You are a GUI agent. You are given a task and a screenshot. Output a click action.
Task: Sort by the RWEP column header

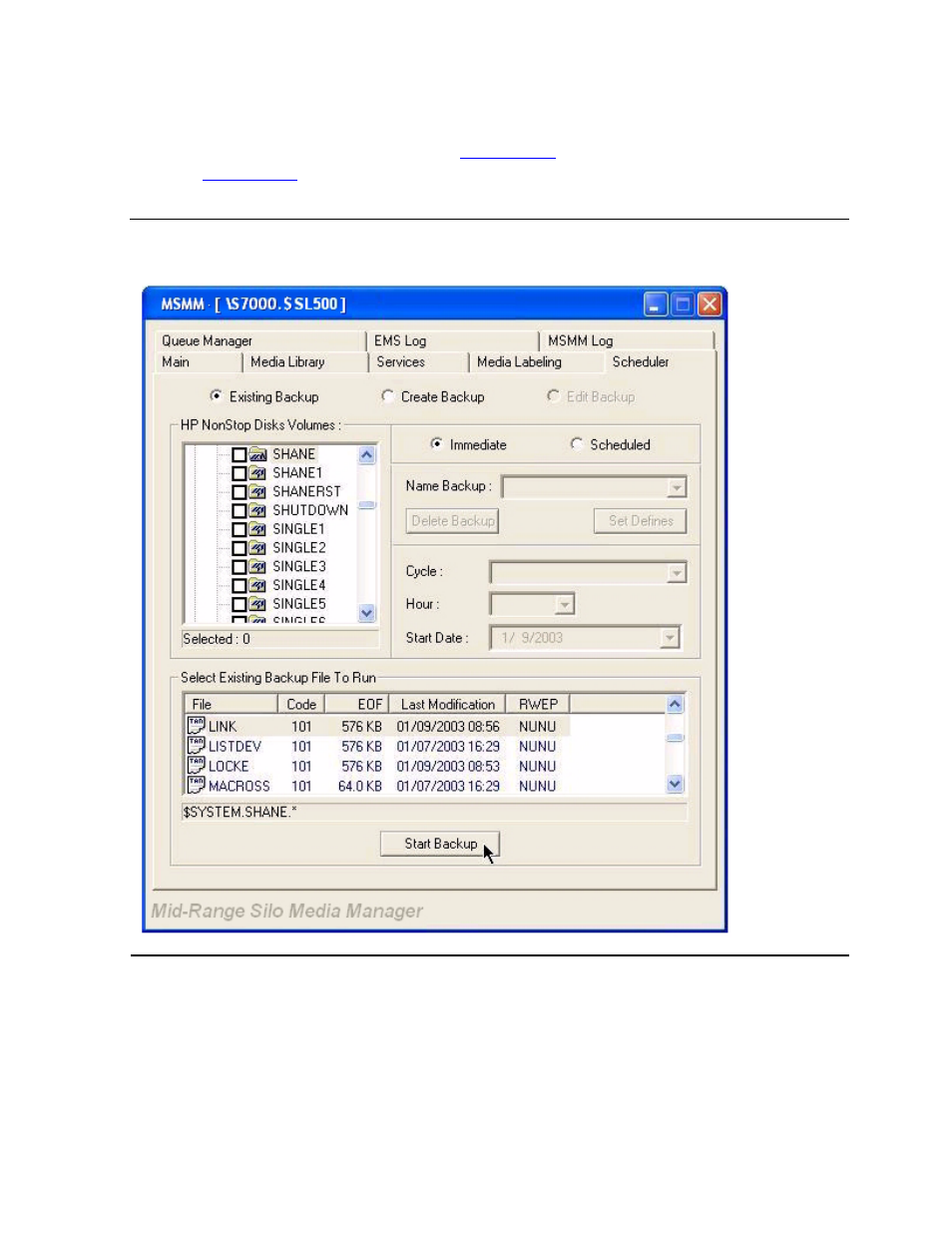tap(538, 704)
